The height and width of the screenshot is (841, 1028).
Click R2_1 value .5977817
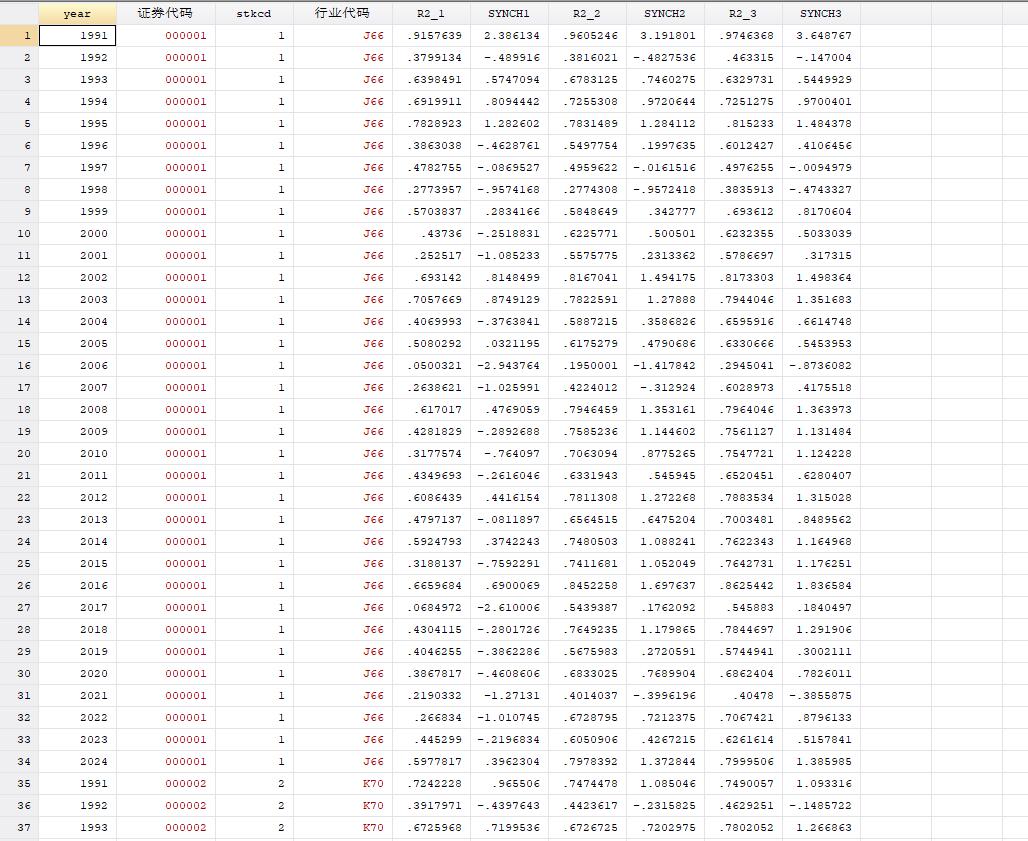tap(431, 762)
